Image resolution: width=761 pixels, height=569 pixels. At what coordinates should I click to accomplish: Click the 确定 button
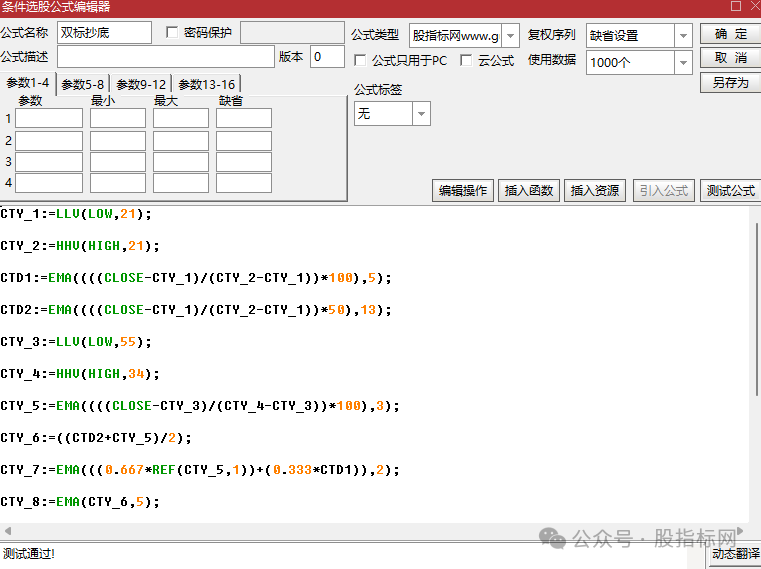730,34
